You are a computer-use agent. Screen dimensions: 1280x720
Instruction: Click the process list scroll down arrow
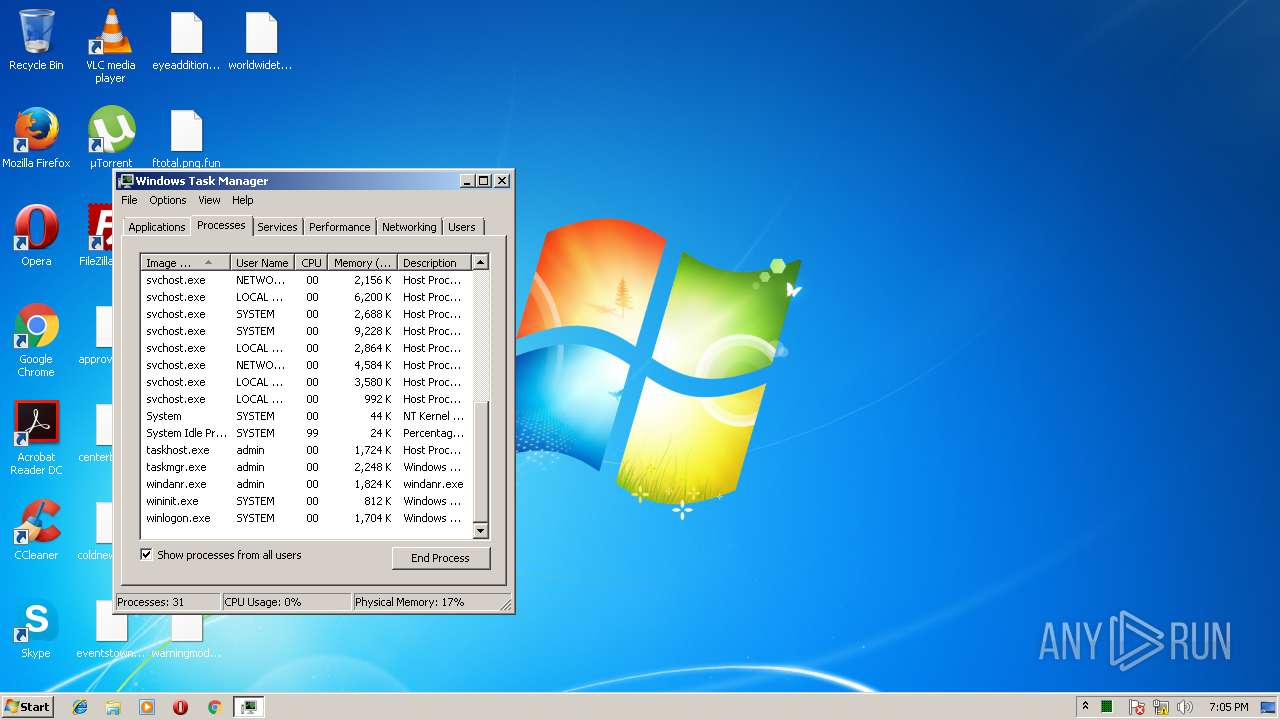coord(480,531)
